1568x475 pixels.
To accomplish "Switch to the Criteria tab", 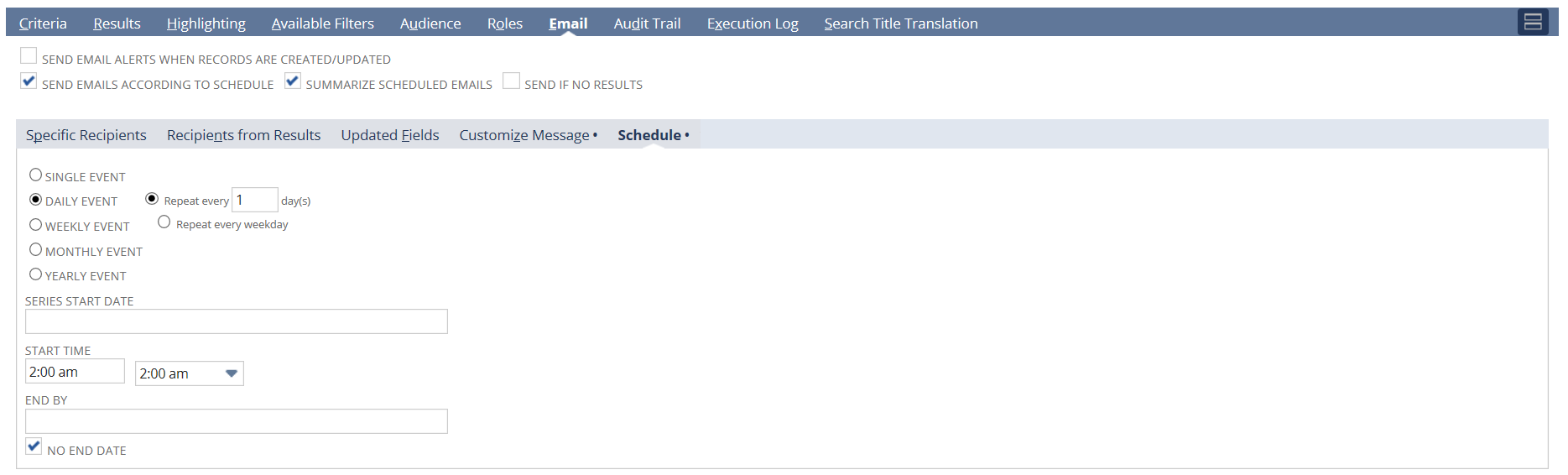I will tap(43, 23).
